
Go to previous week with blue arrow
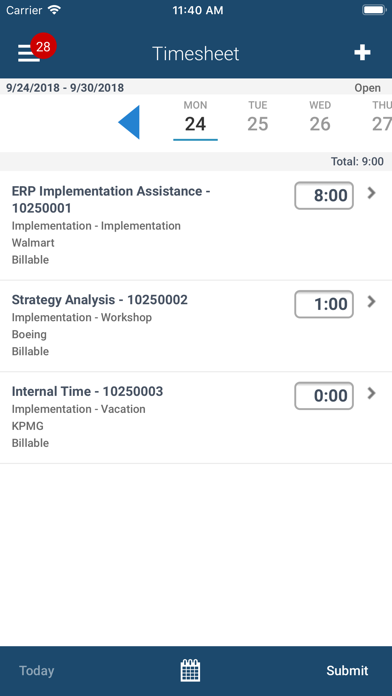pyautogui.click(x=129, y=122)
